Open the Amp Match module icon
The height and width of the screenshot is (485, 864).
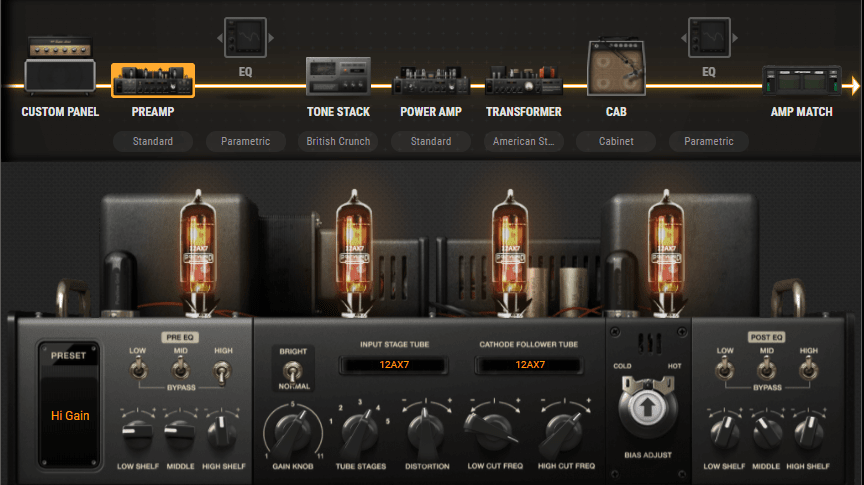tap(802, 80)
